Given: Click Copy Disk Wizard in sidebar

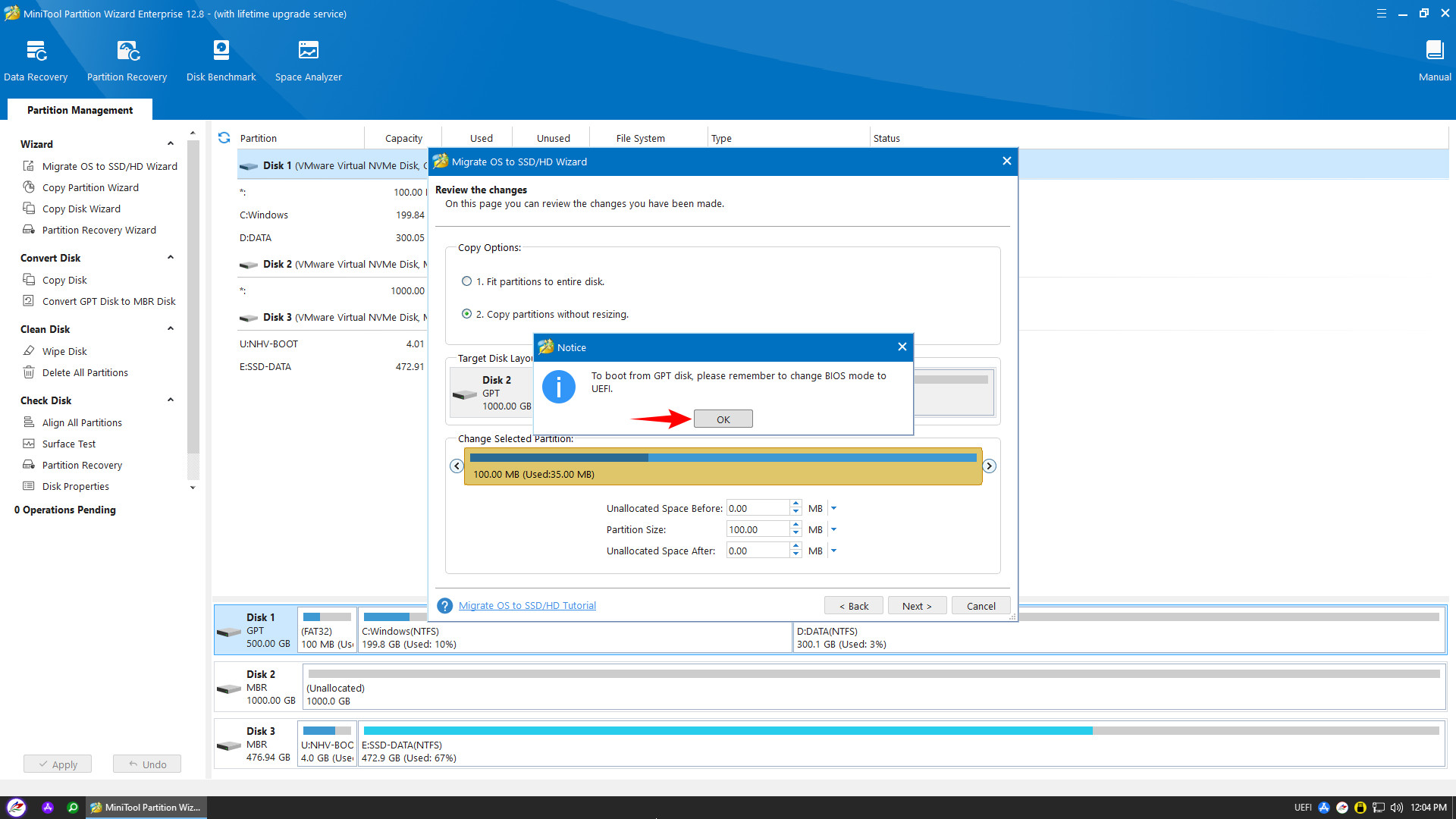Looking at the screenshot, I should (81, 209).
